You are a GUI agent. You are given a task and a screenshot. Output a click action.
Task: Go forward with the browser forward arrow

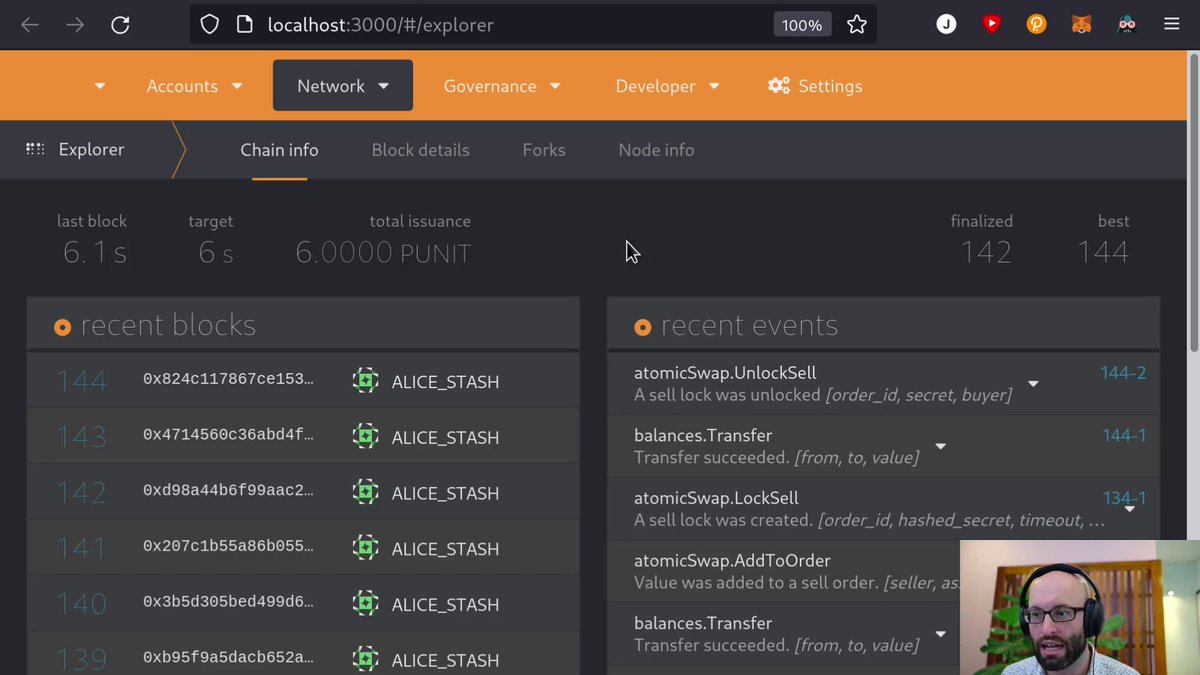75,25
